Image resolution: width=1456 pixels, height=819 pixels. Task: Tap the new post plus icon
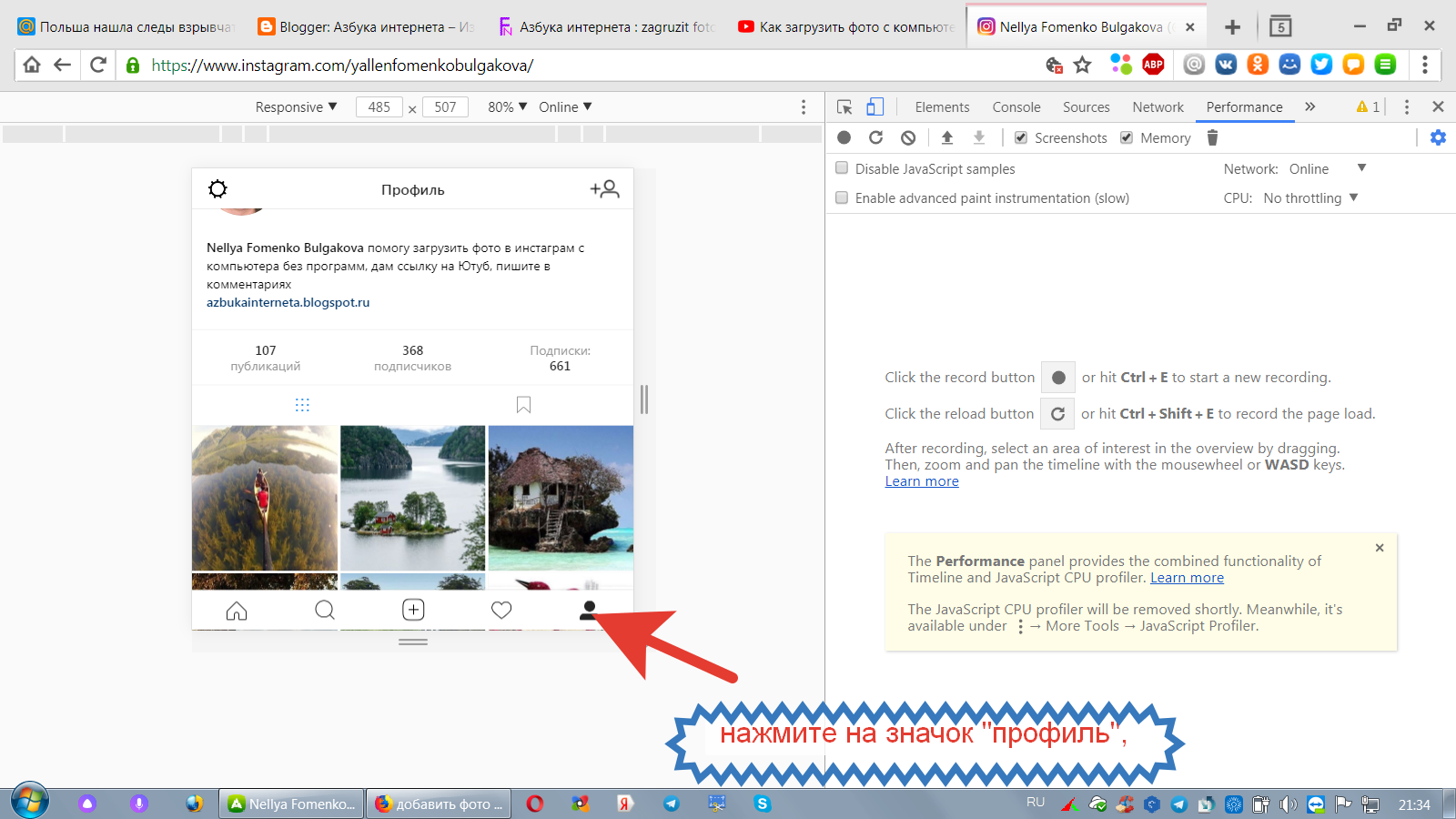[413, 610]
